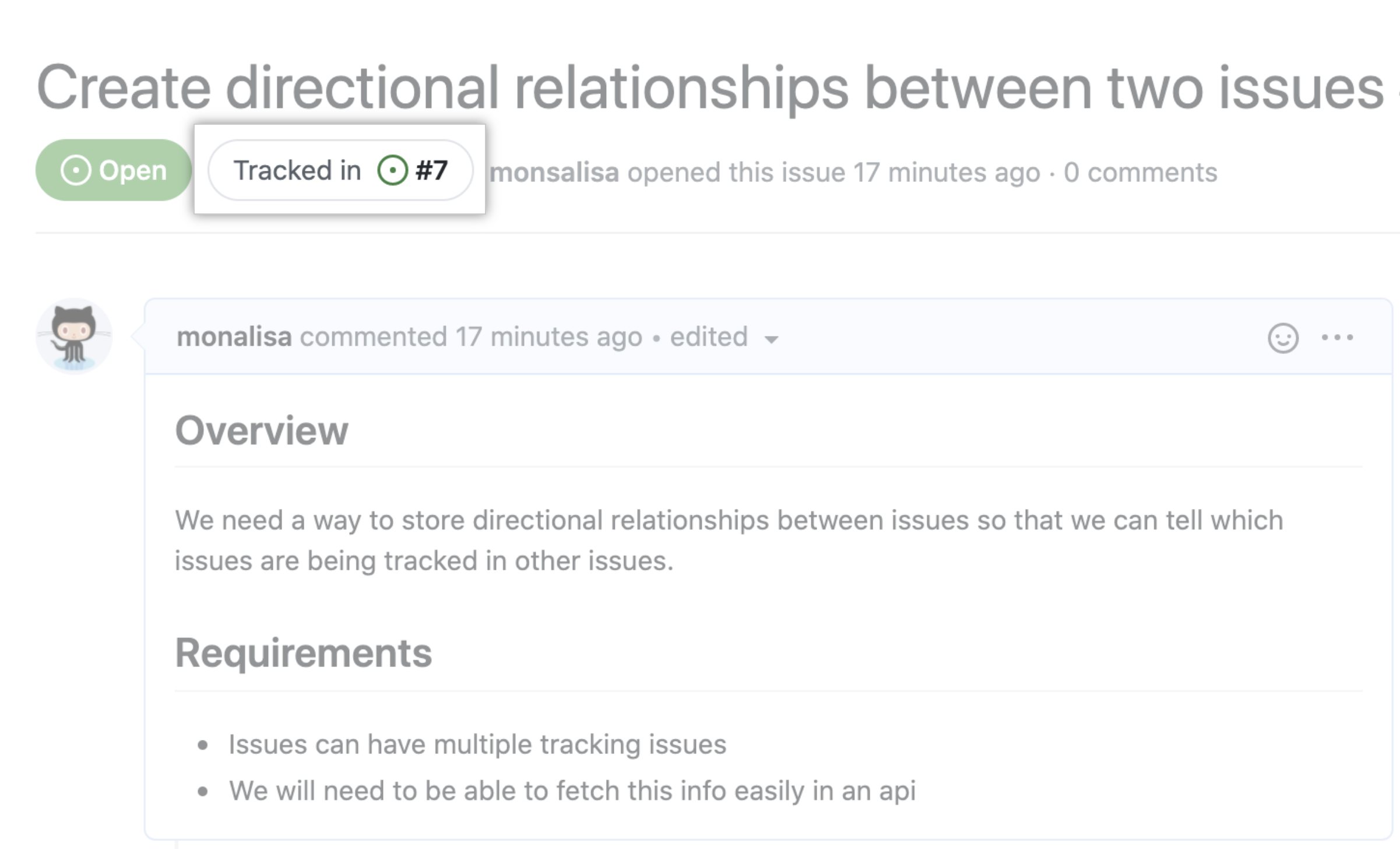Click the emoji reaction icon
The height and width of the screenshot is (849, 1400).
(x=1283, y=336)
